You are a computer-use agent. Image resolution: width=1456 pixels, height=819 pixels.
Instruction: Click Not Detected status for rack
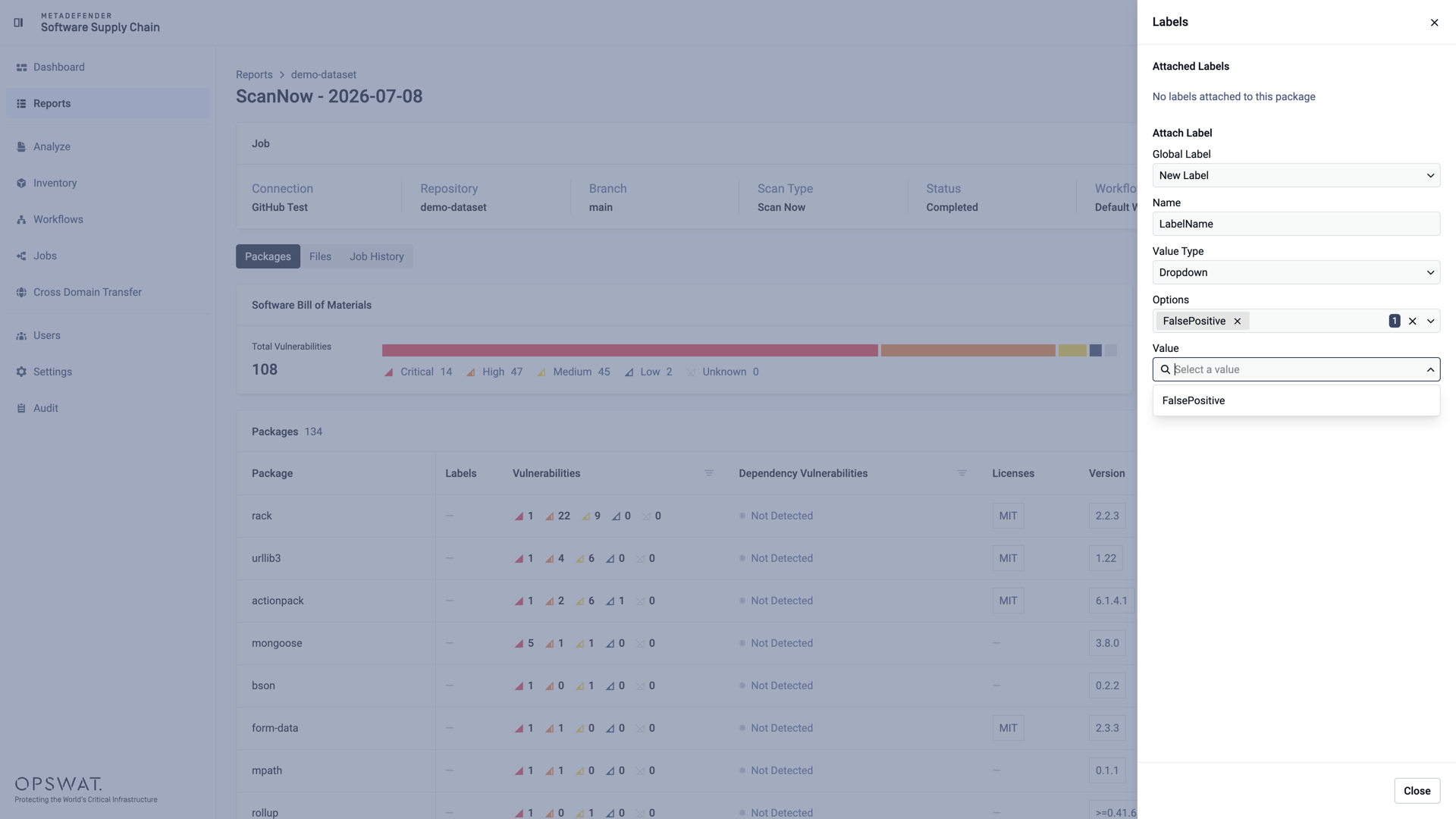coord(782,516)
